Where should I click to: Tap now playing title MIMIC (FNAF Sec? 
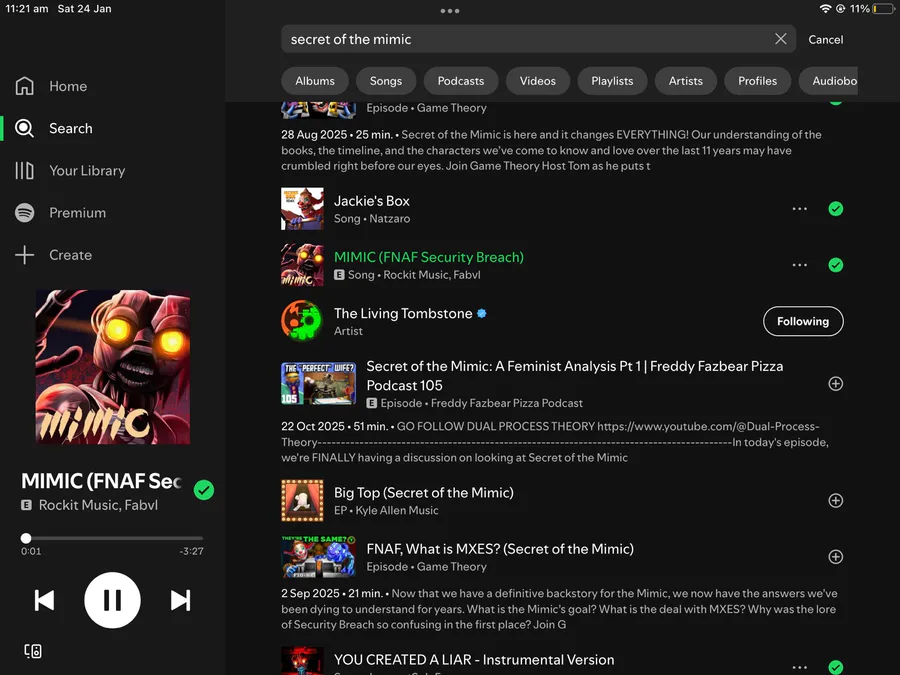click(x=101, y=481)
